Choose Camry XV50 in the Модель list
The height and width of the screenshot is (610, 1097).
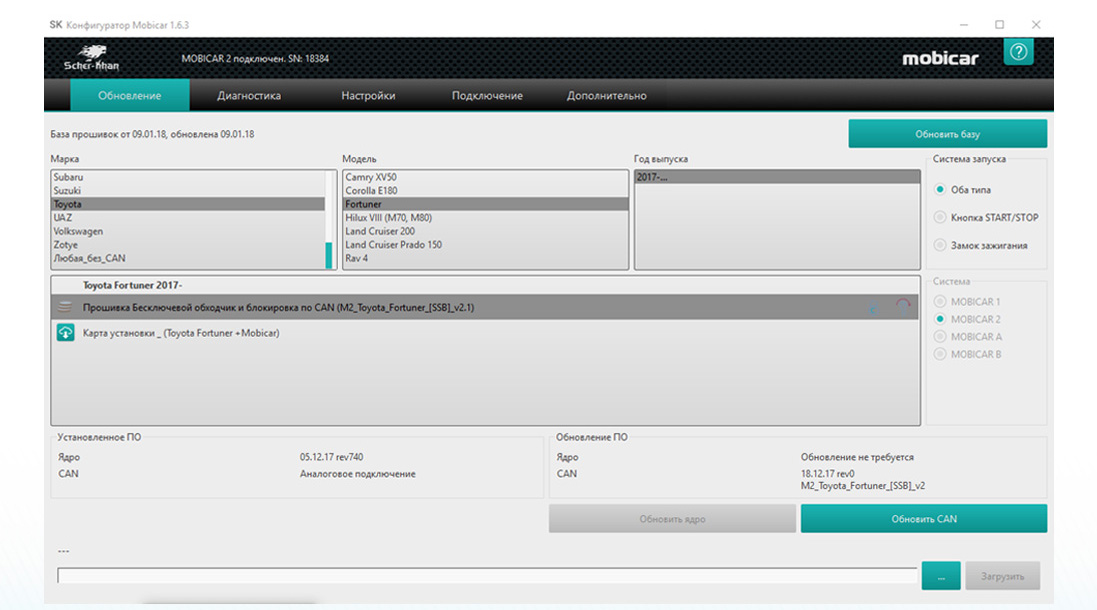pos(486,177)
